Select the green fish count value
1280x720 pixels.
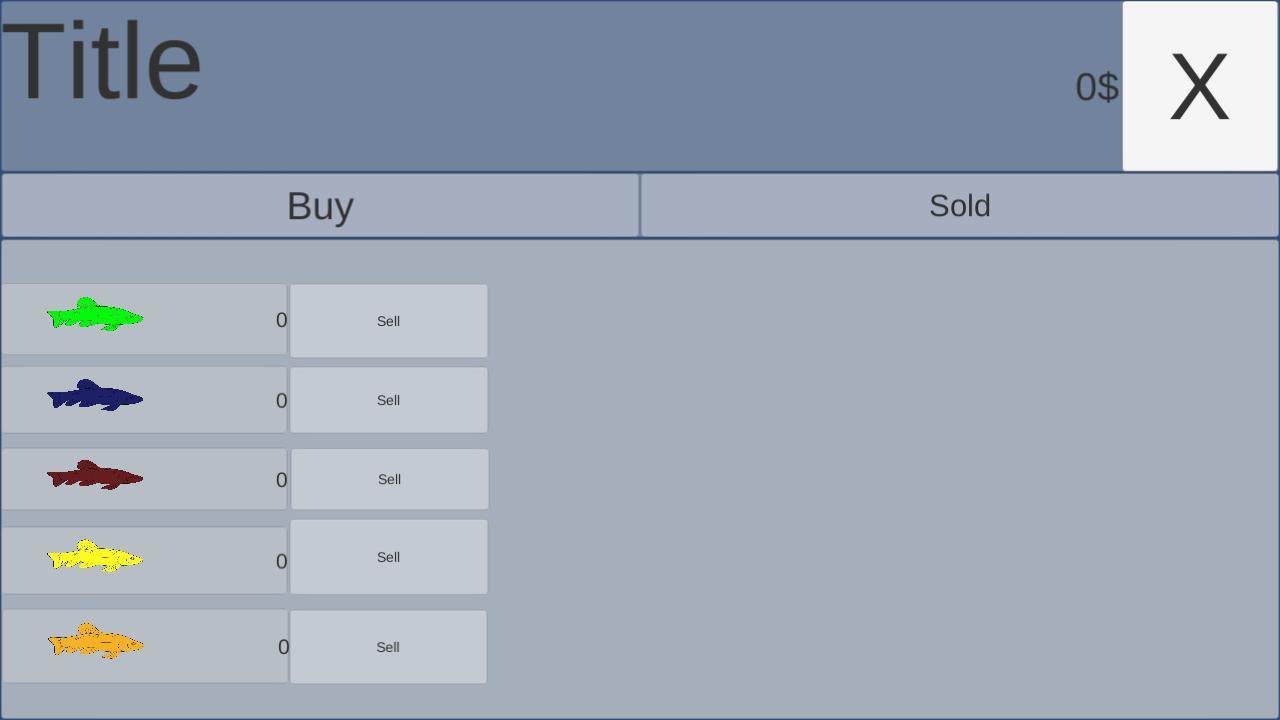[x=282, y=320]
